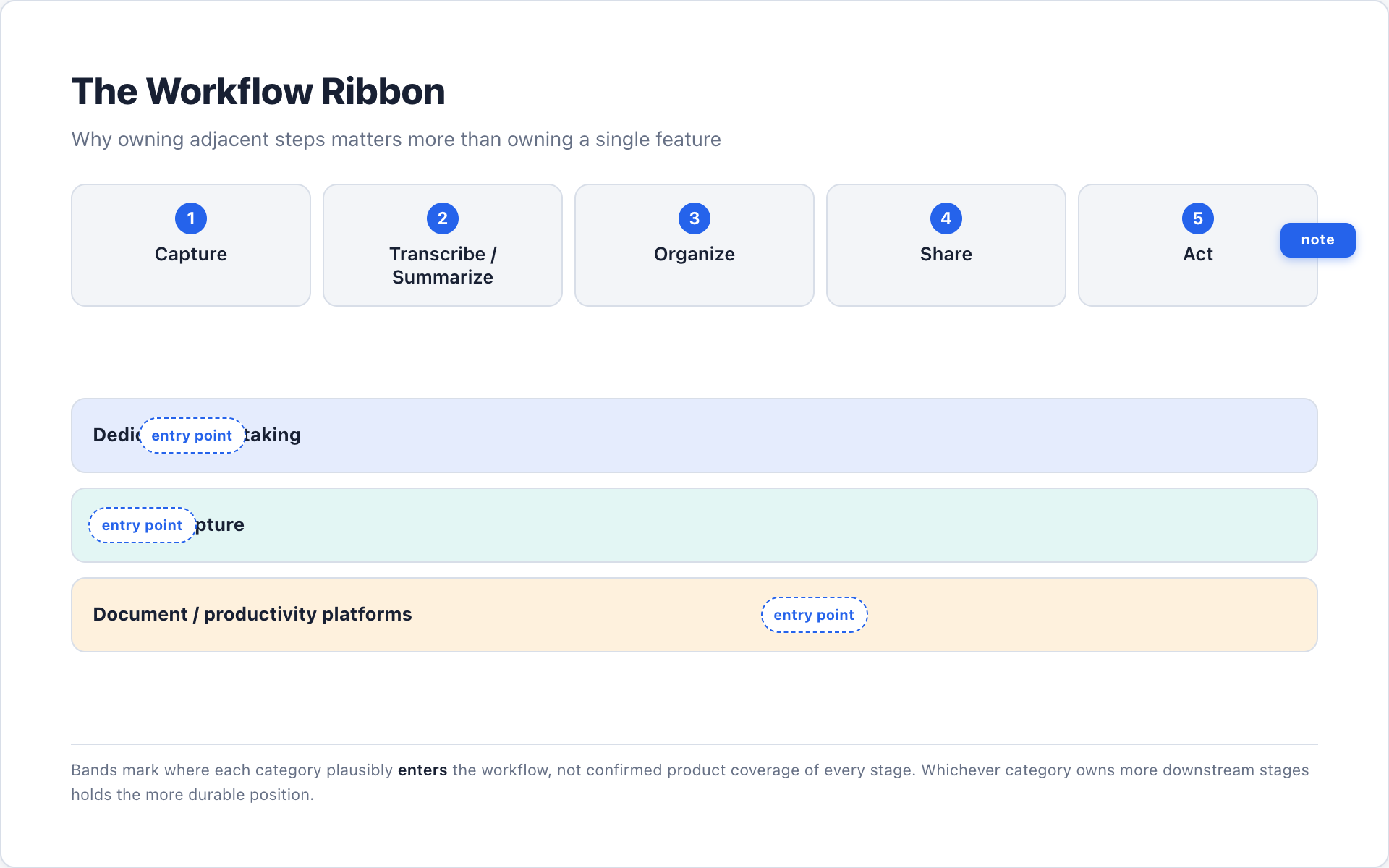Select the Share stage card
The width and height of the screenshot is (1389, 868).
tap(946, 245)
